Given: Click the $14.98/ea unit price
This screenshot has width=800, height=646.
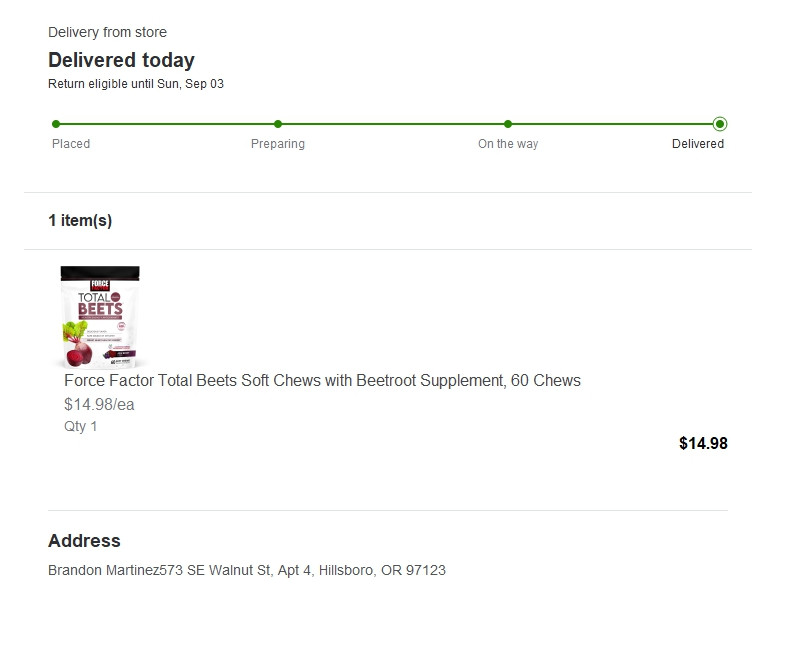Looking at the screenshot, I should coord(99,405).
